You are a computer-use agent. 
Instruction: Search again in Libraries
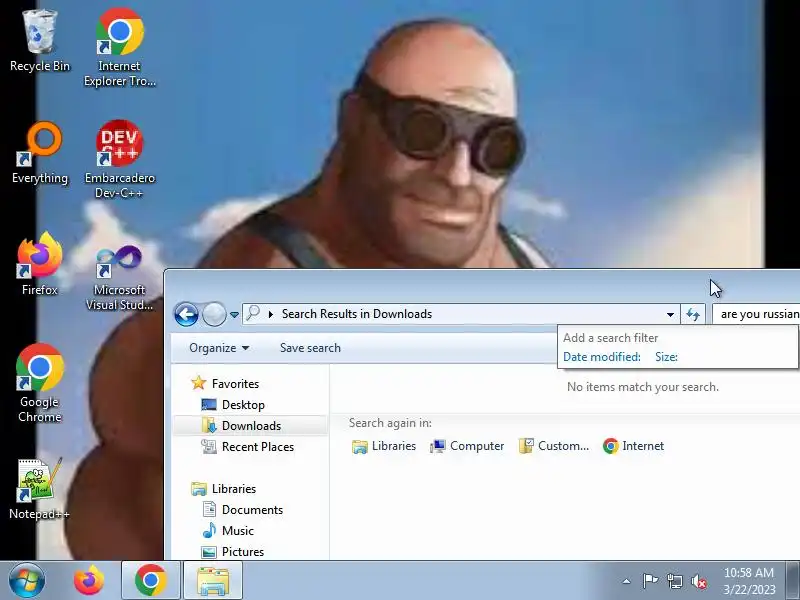coord(384,446)
